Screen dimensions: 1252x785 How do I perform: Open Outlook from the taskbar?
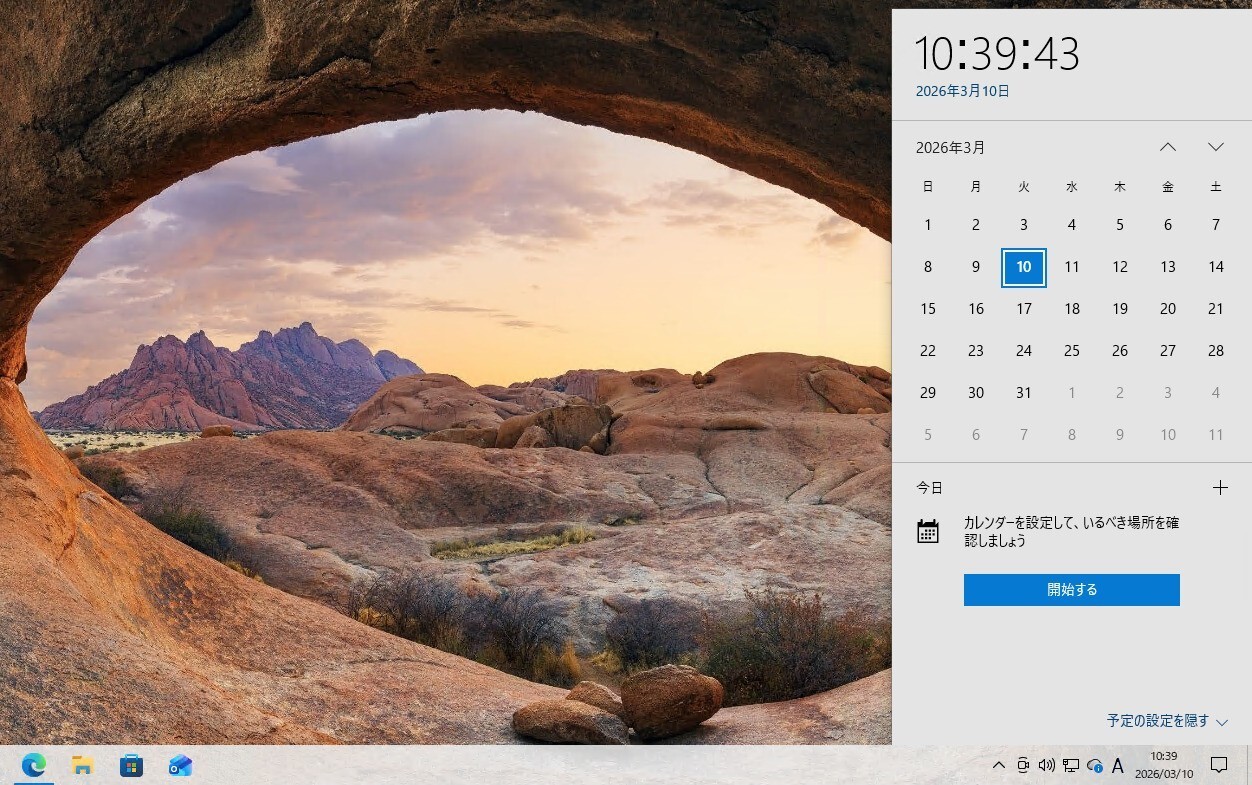click(x=180, y=766)
